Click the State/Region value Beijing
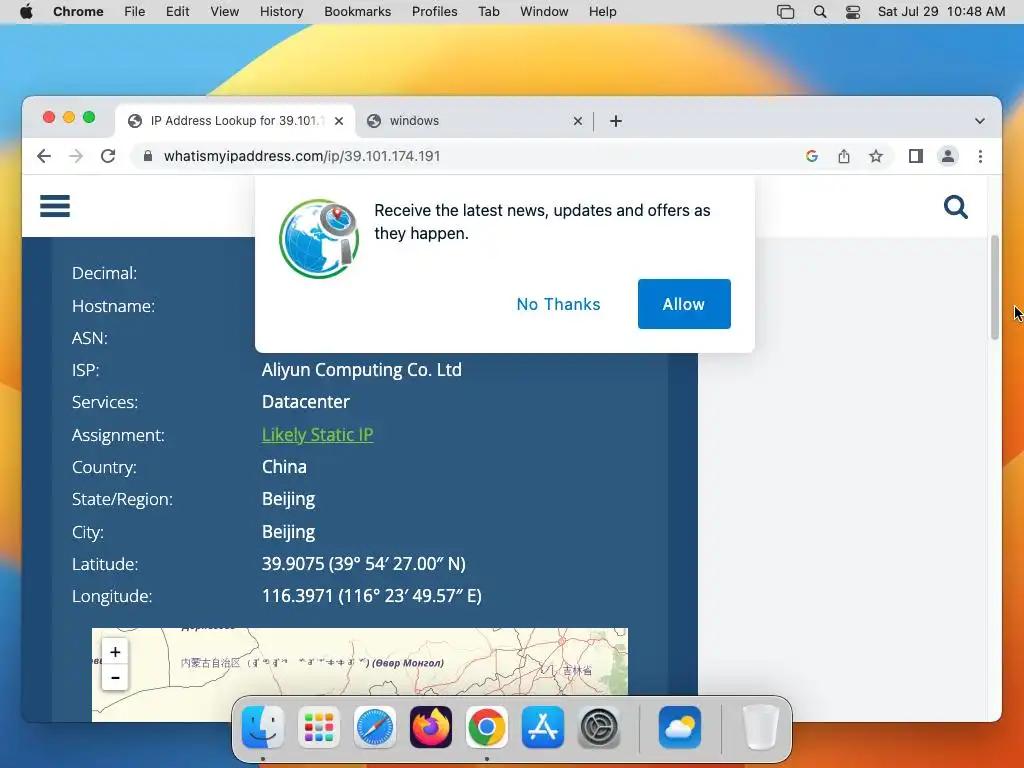 tap(288, 500)
